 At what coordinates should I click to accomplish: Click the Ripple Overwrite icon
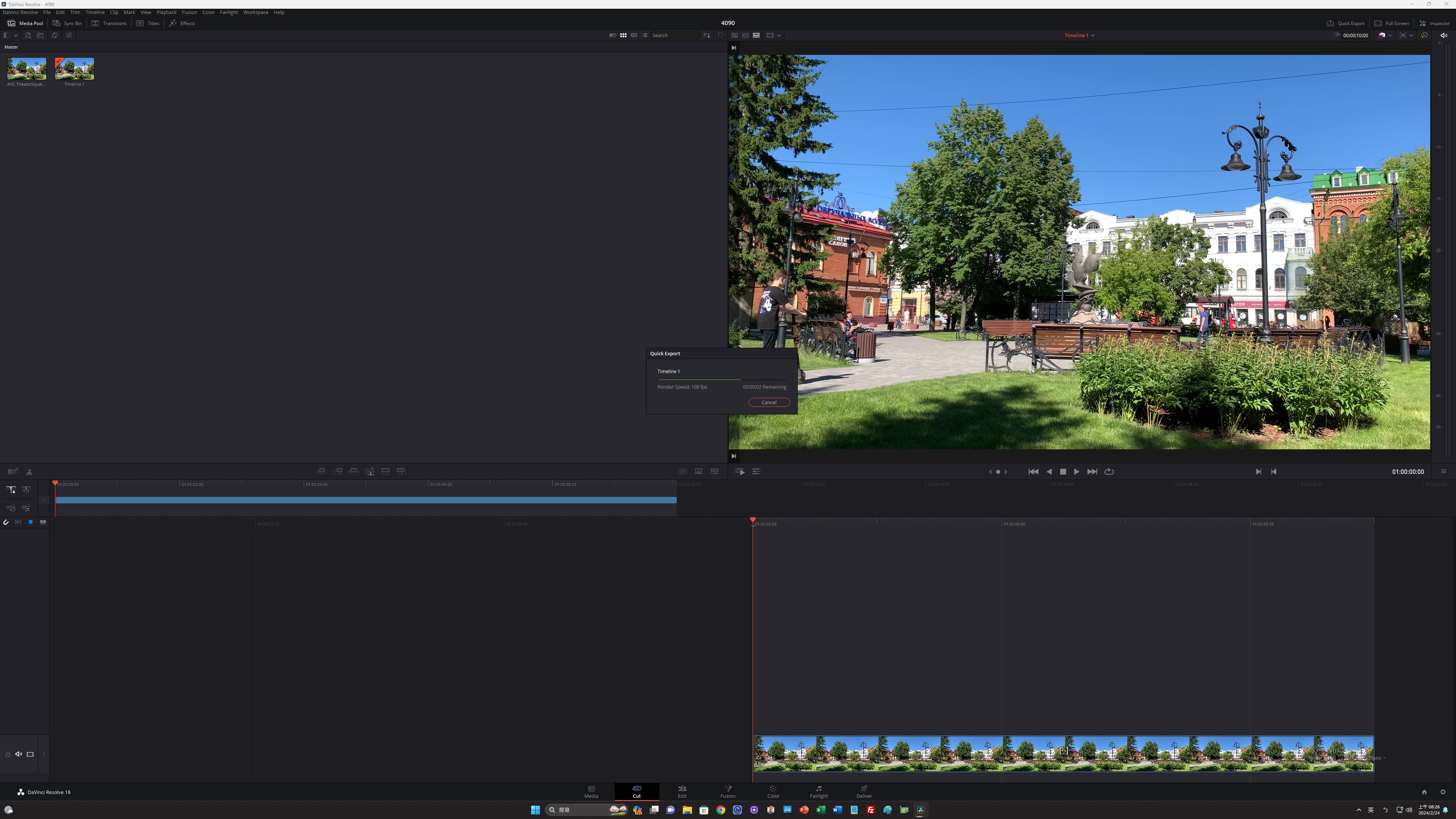tap(354, 471)
